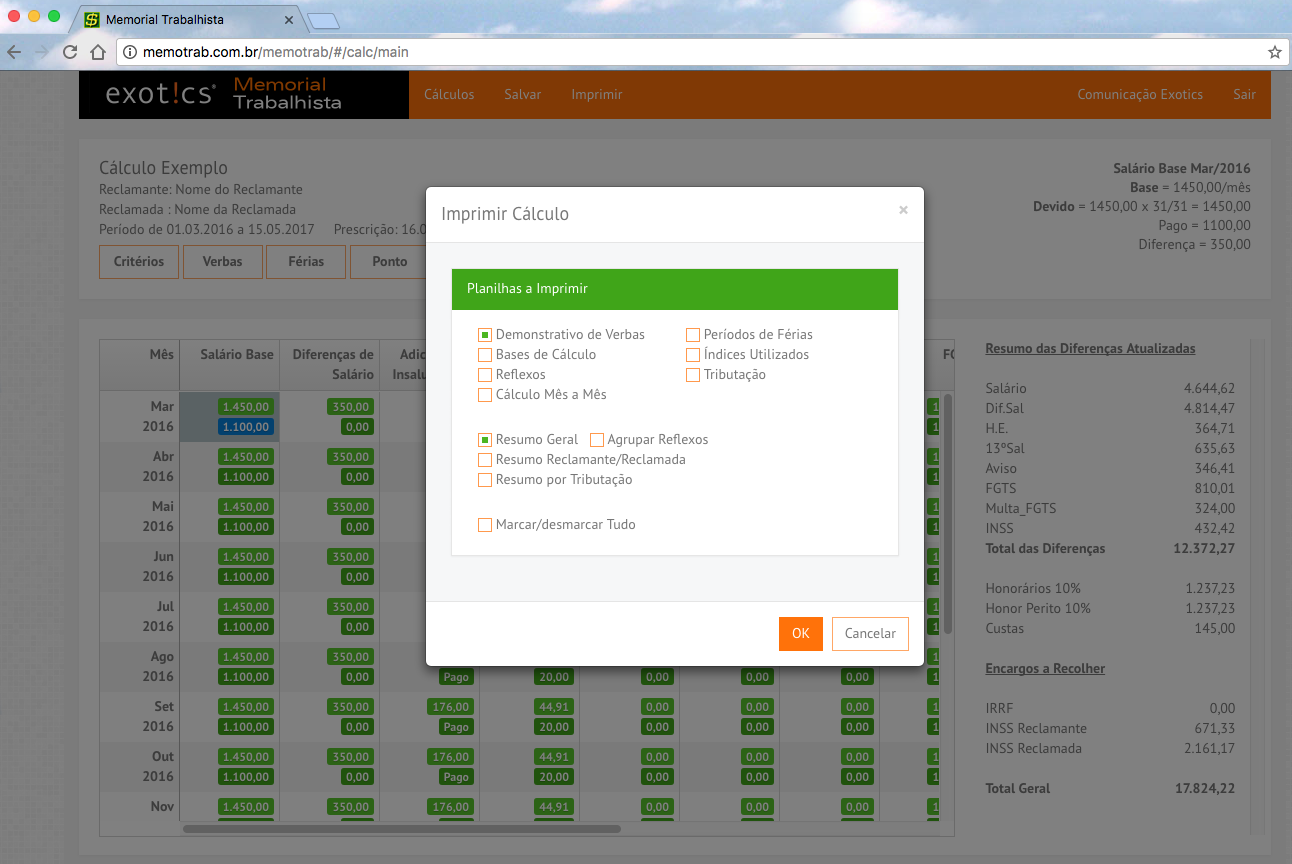The image size is (1292, 864).
Task: Click the site info icon in address bar
Action: pos(130,52)
